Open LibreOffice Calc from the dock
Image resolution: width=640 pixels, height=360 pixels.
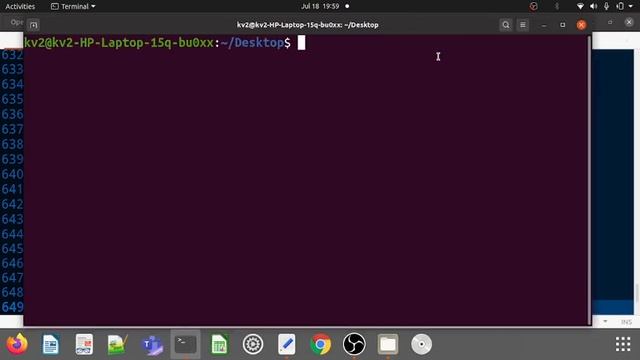click(219, 344)
